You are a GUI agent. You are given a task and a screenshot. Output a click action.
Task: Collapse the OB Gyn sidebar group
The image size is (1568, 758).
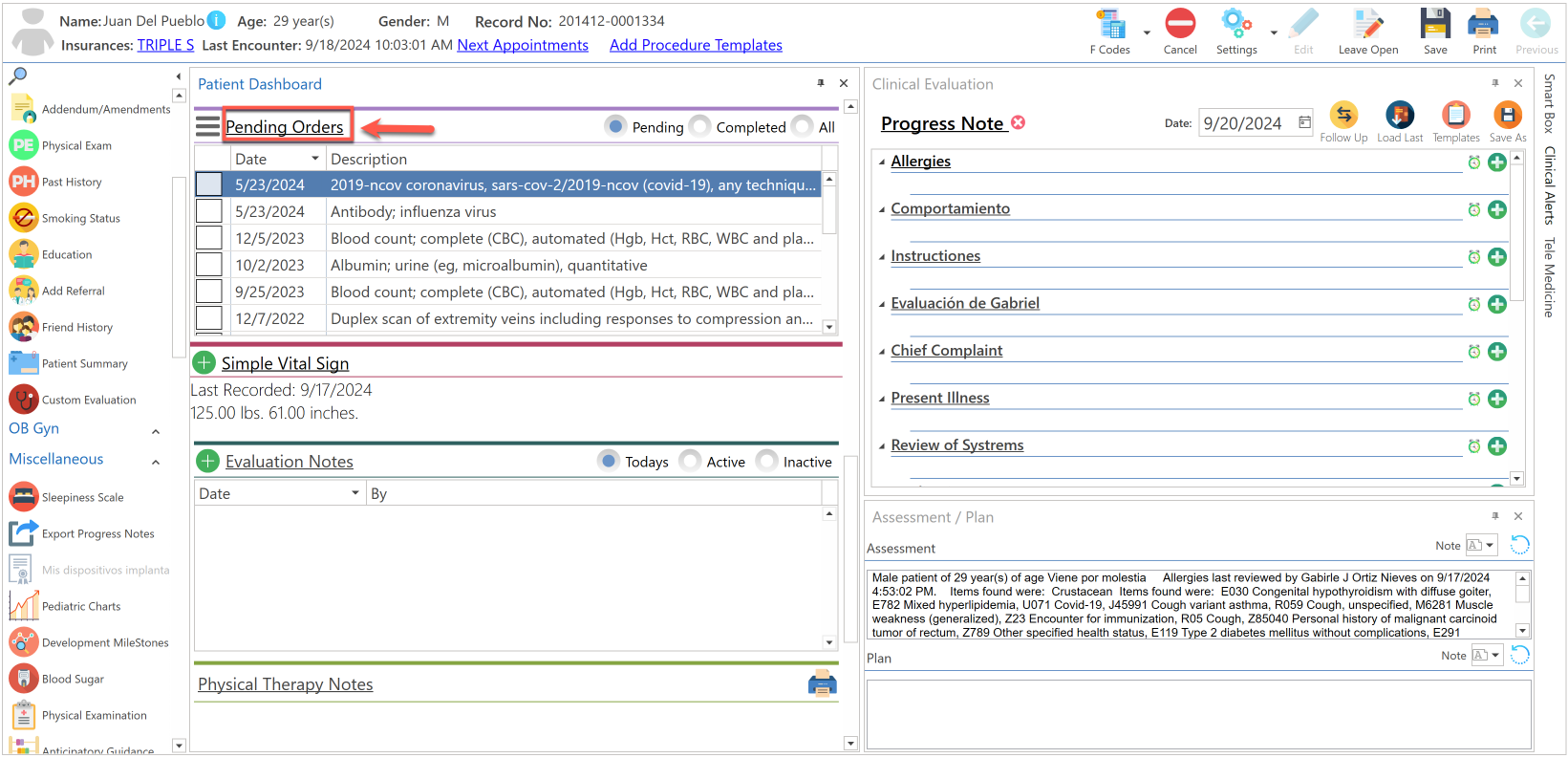pos(156,431)
